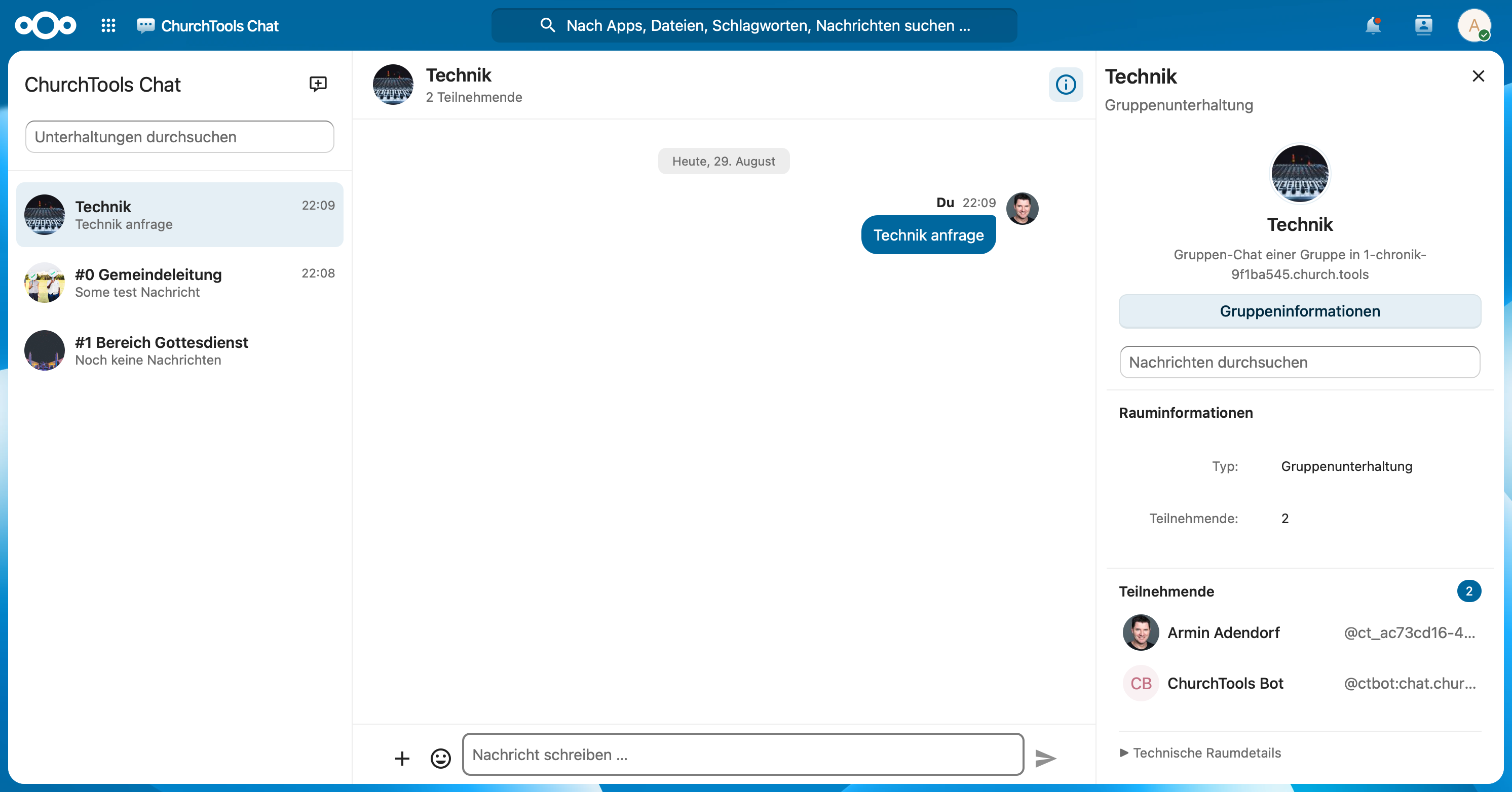This screenshot has width=1512, height=792.
Task: Click the sender avatar beside the message
Action: pyautogui.click(x=1022, y=208)
